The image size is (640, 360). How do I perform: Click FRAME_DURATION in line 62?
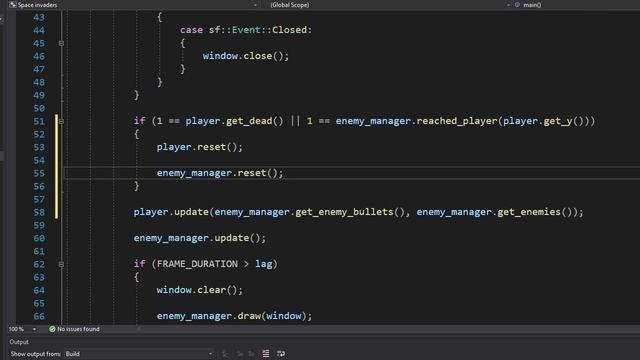point(197,264)
